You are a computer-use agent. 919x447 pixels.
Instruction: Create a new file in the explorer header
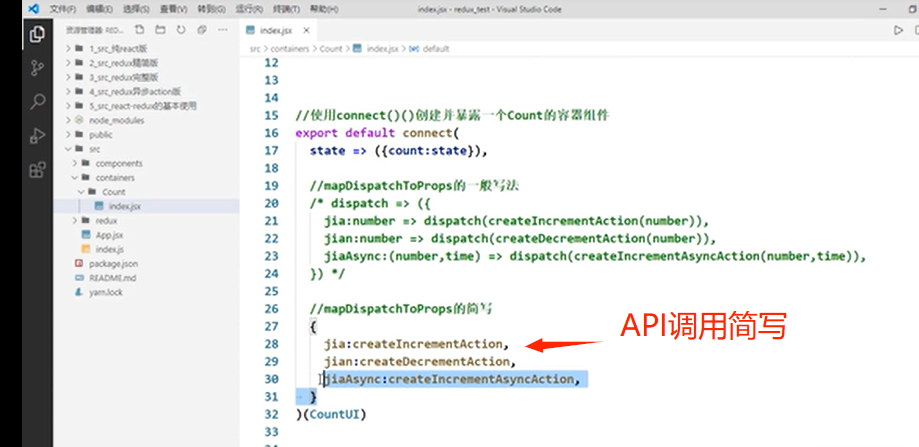coord(139,29)
